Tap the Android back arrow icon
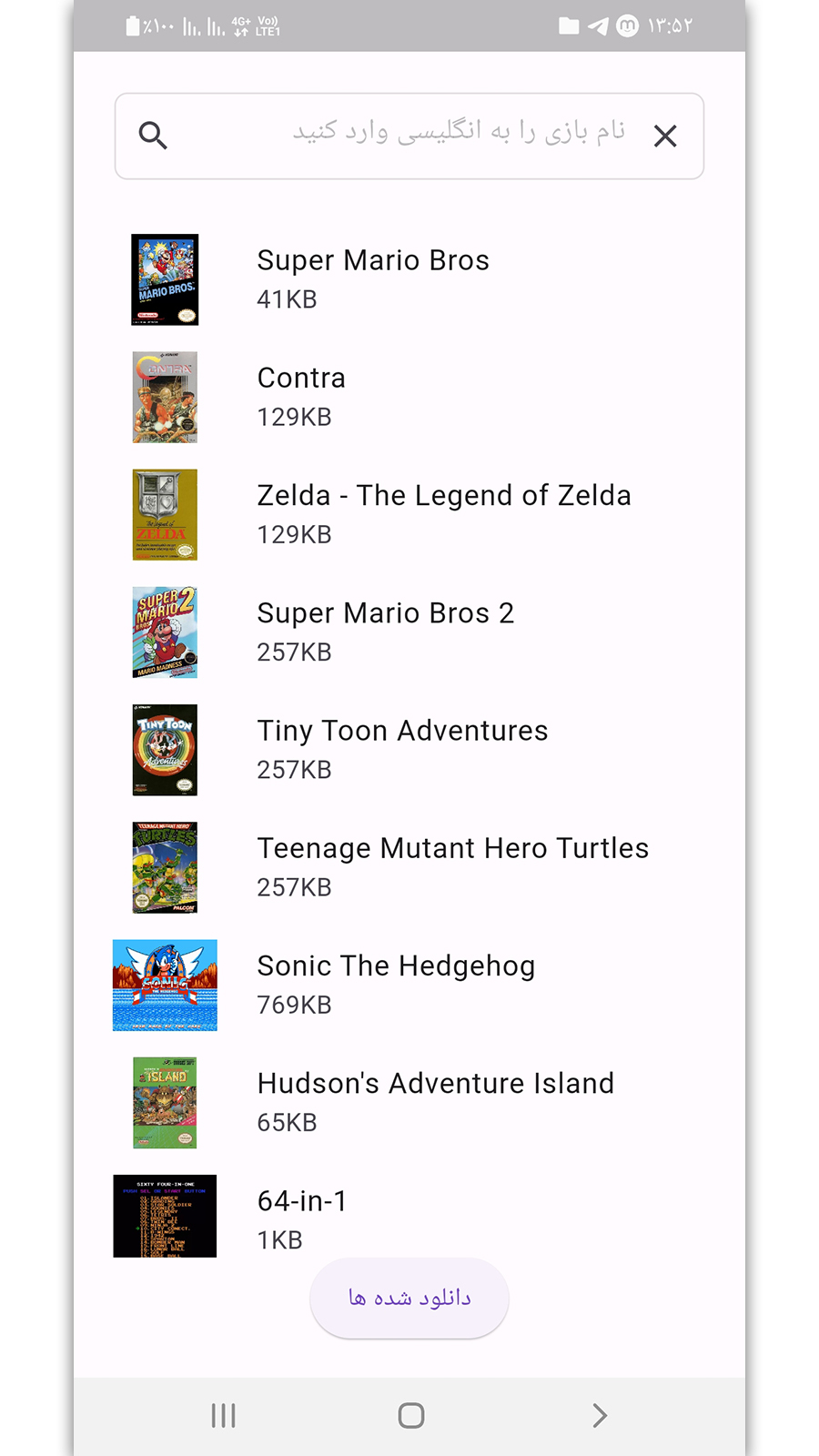The height and width of the screenshot is (1456, 819). point(599,1415)
